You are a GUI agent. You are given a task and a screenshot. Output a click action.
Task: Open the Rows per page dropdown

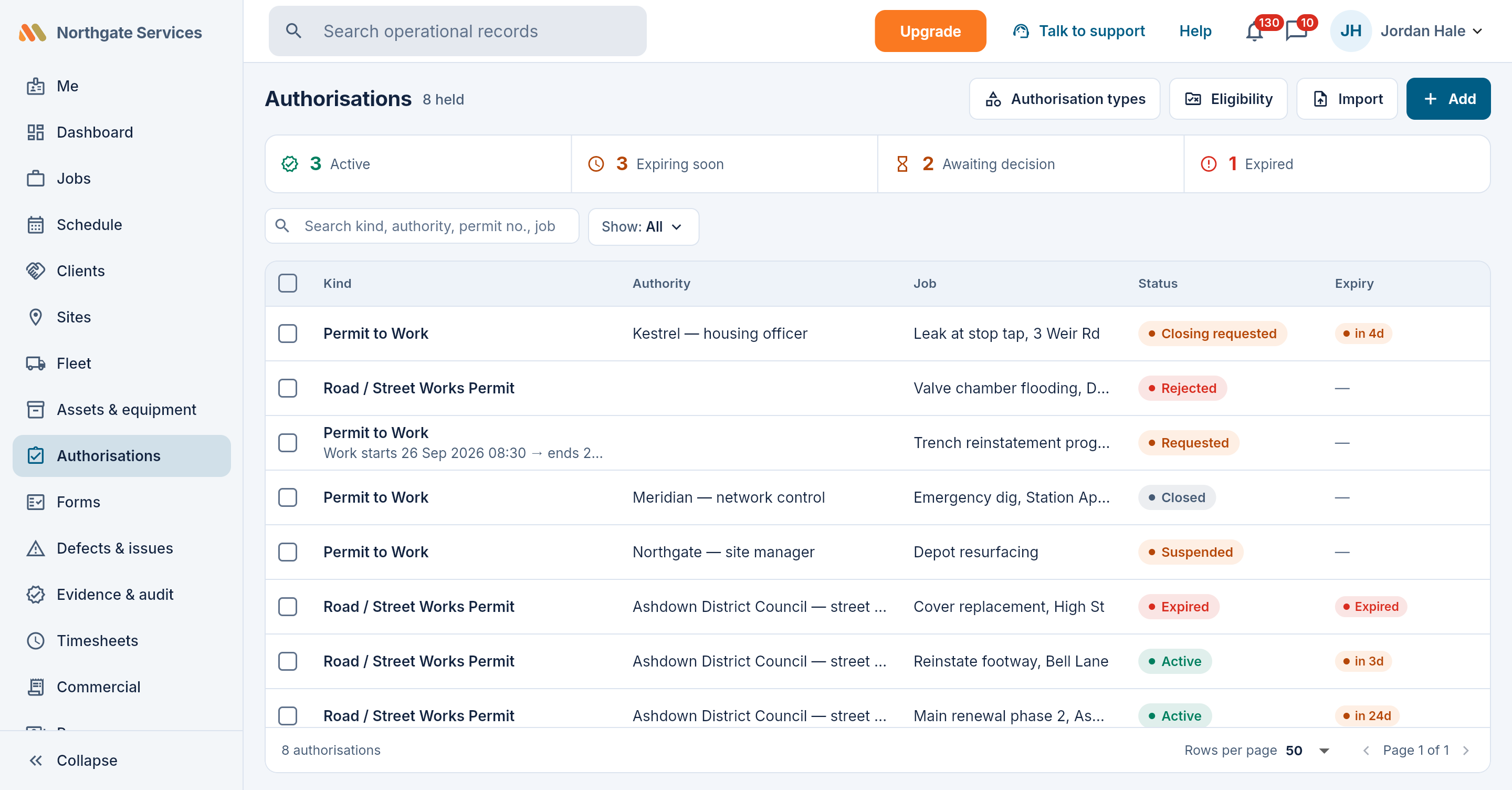[x=1308, y=750]
